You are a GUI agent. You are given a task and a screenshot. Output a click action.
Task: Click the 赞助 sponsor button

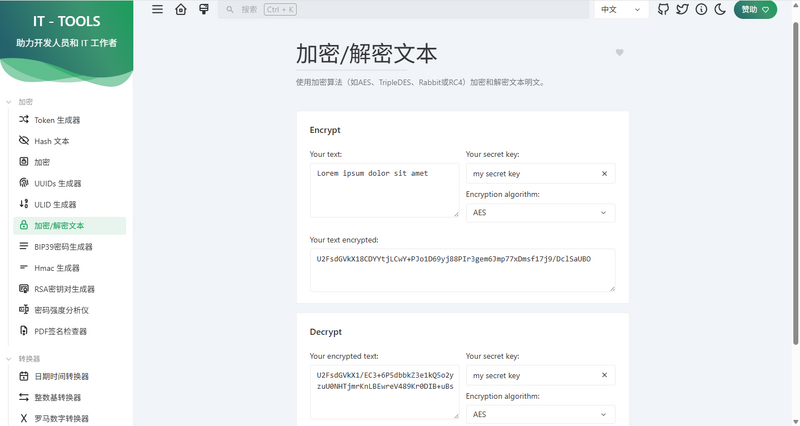coord(755,9)
